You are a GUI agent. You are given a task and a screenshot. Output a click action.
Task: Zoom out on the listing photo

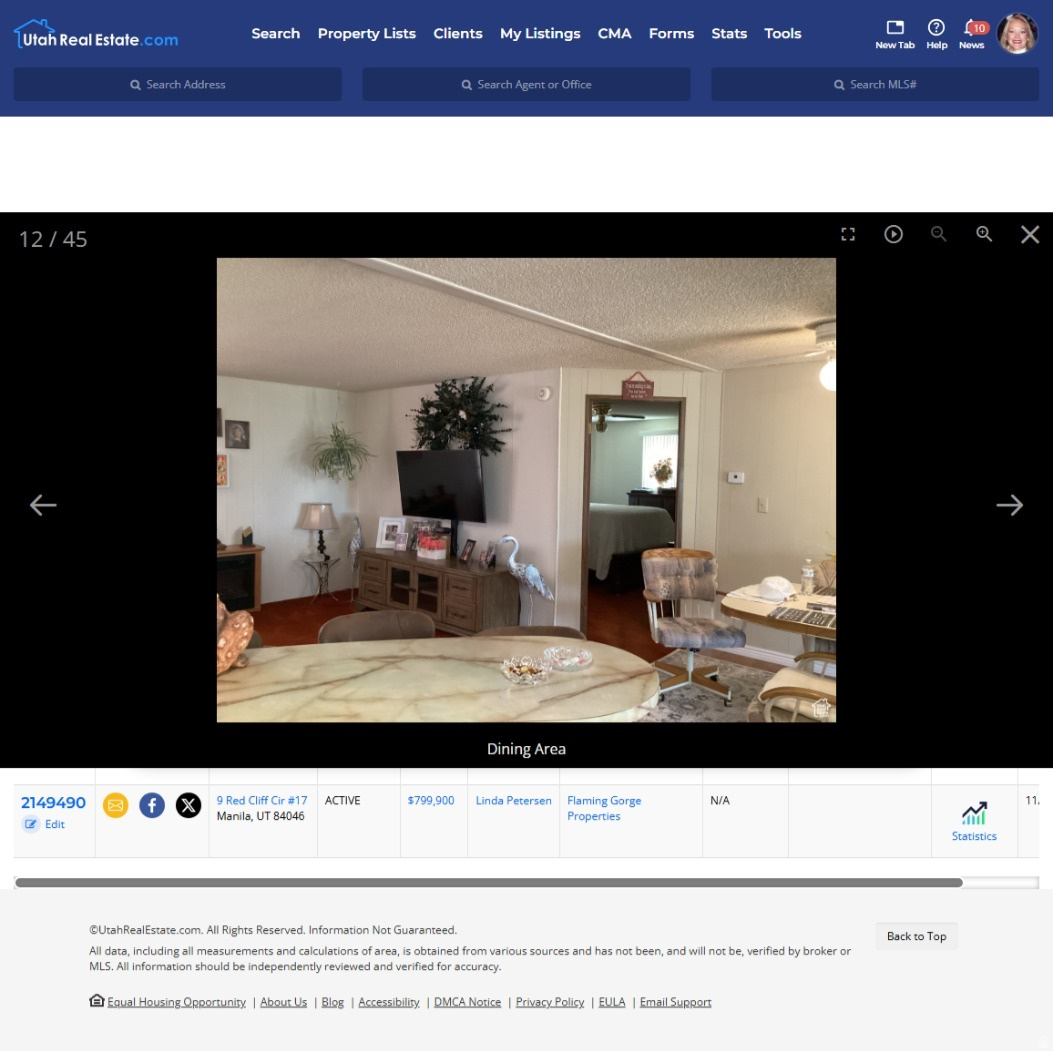938,233
